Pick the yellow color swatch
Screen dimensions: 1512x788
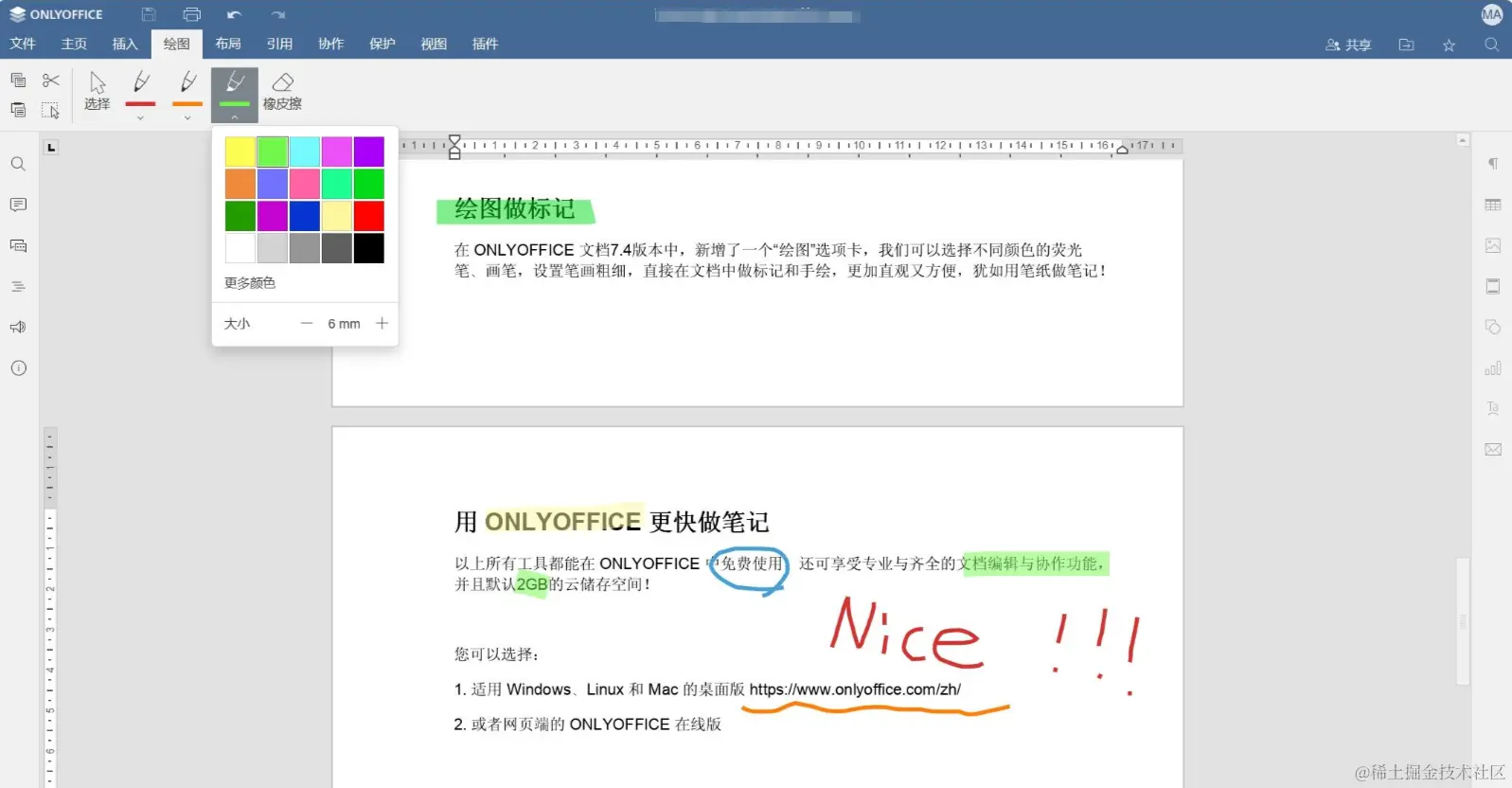(x=240, y=152)
